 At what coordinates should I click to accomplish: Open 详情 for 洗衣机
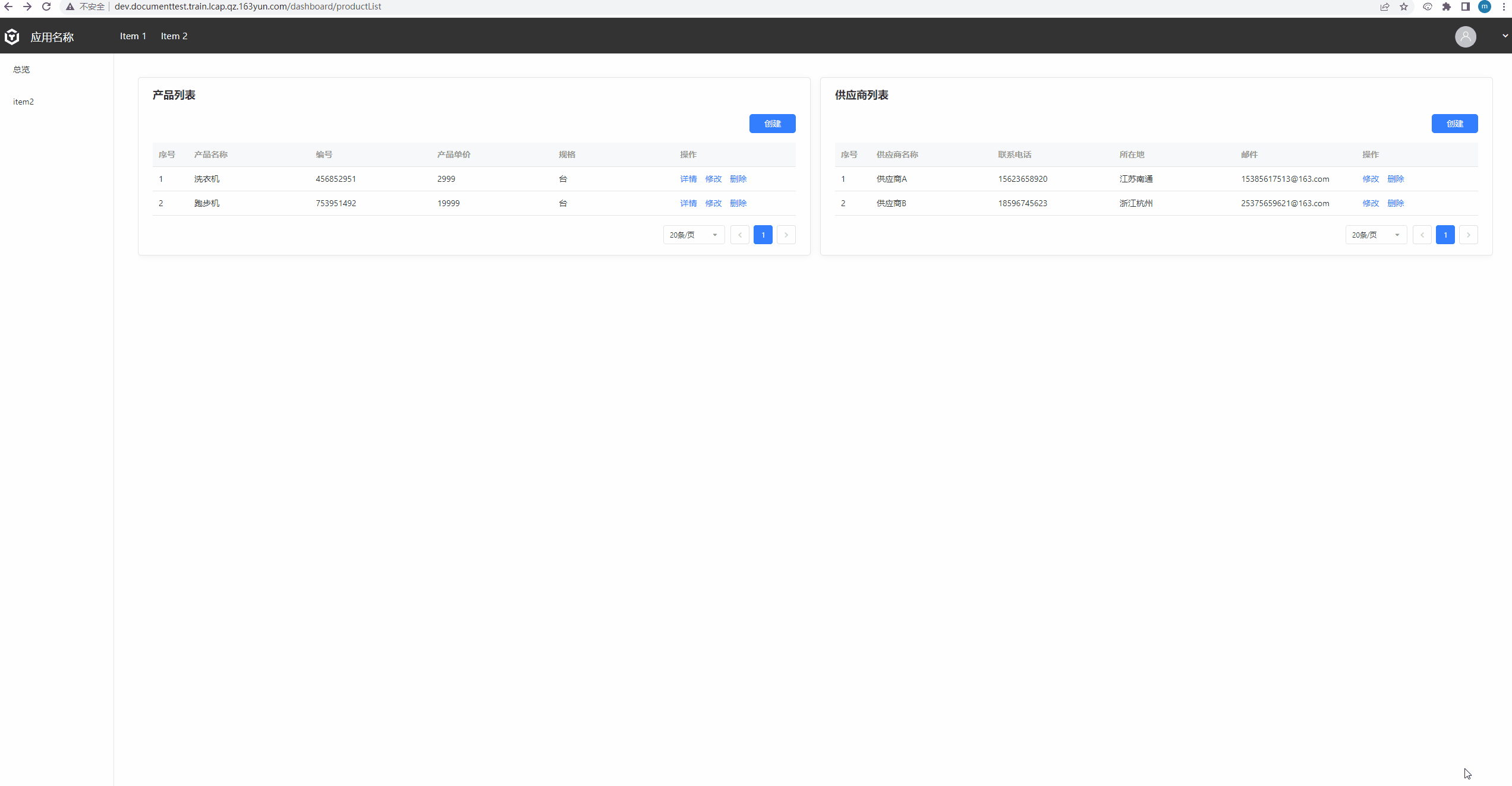688,179
